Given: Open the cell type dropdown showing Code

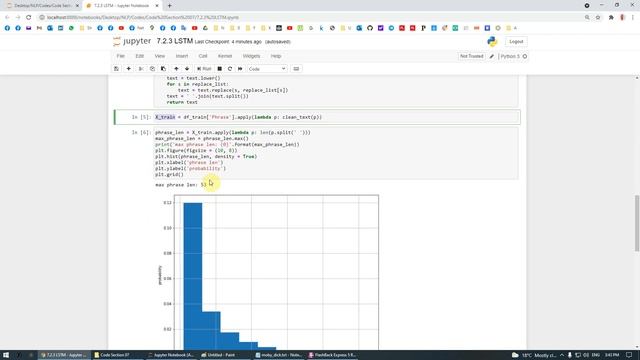Looking at the screenshot, I should pos(267,69).
